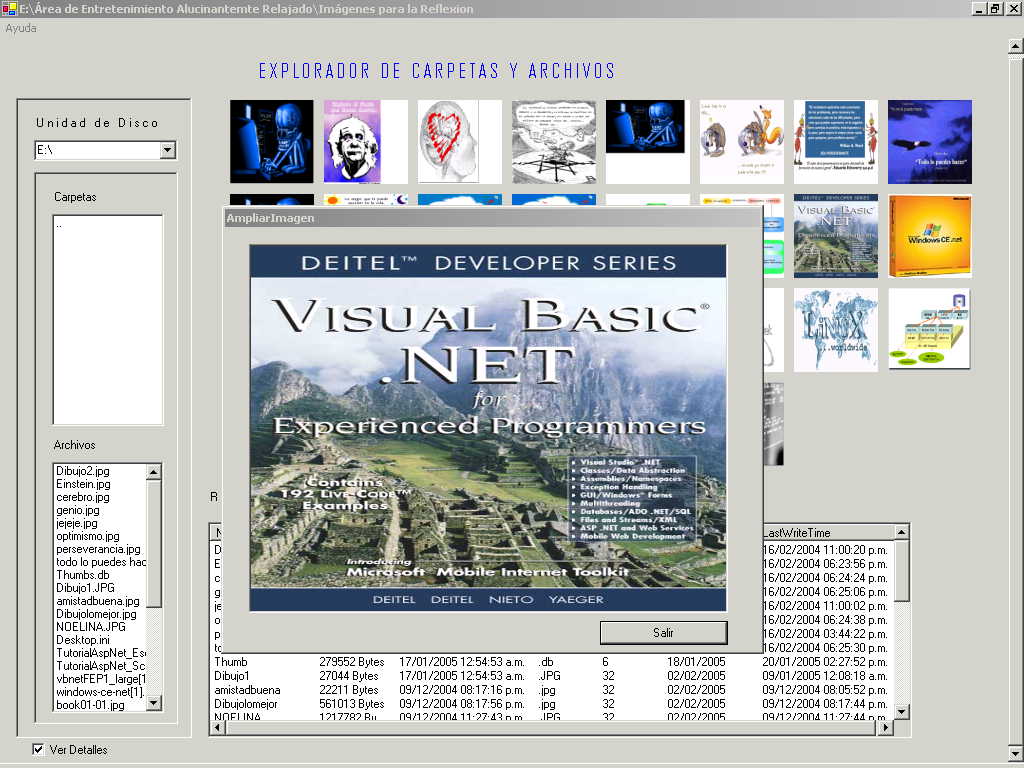Select the TutorialAspNet_Es file entry

click(x=101, y=653)
